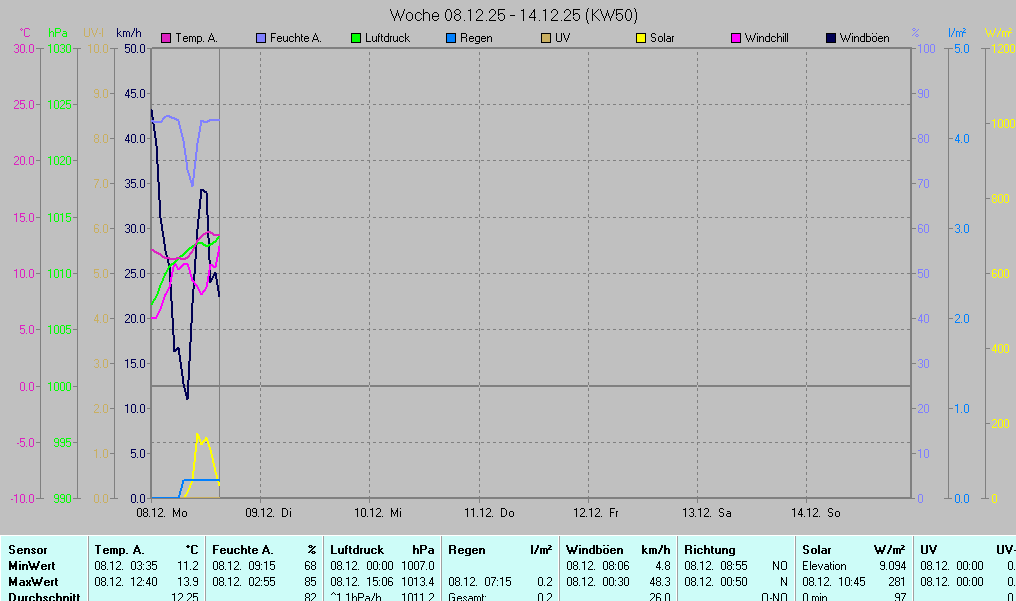Click the 14.12. So date marker
This screenshot has width=1016, height=601.
pyautogui.click(x=816, y=513)
